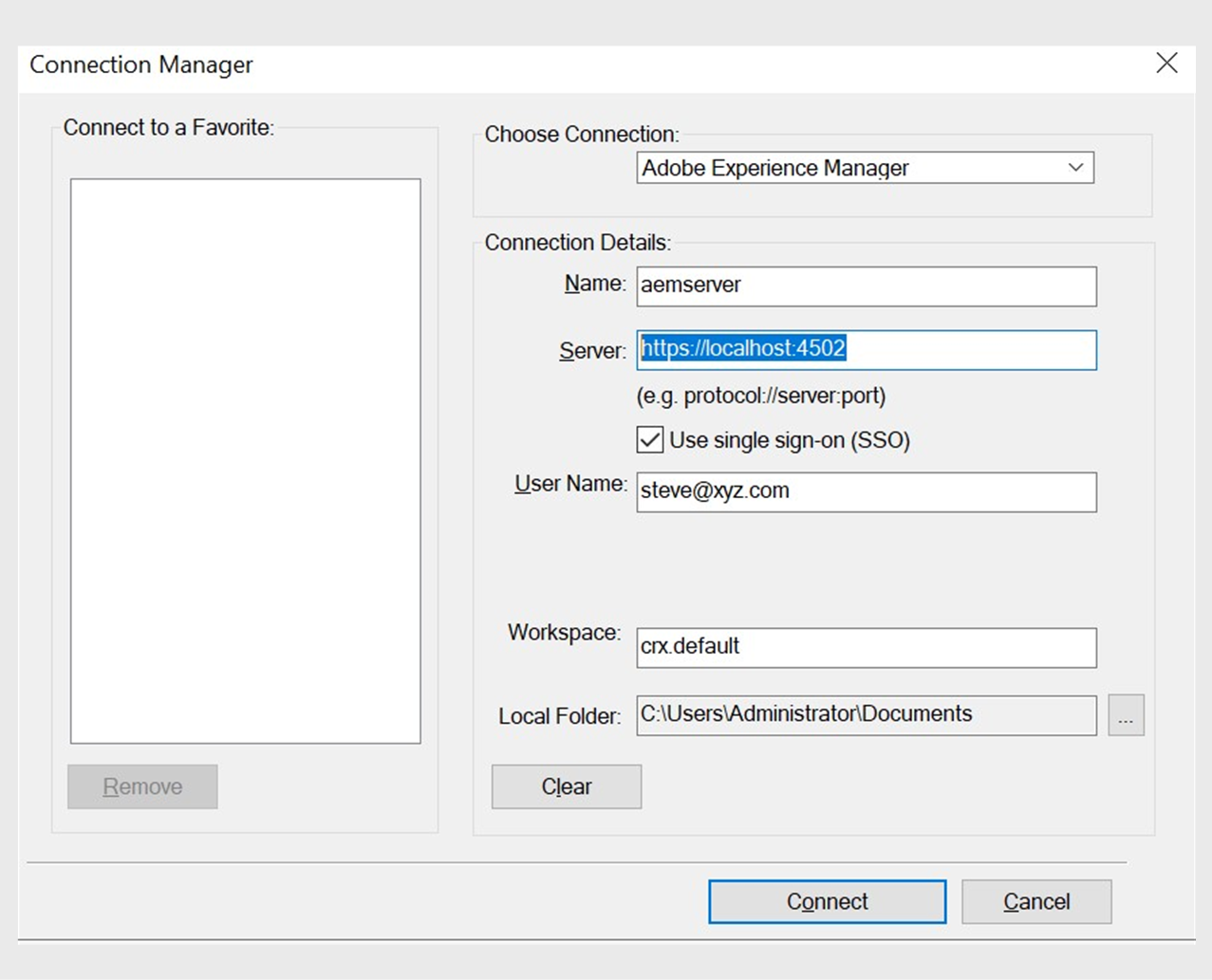Focus the Name field containing aemserver
The image size is (1212, 980).
click(x=866, y=286)
